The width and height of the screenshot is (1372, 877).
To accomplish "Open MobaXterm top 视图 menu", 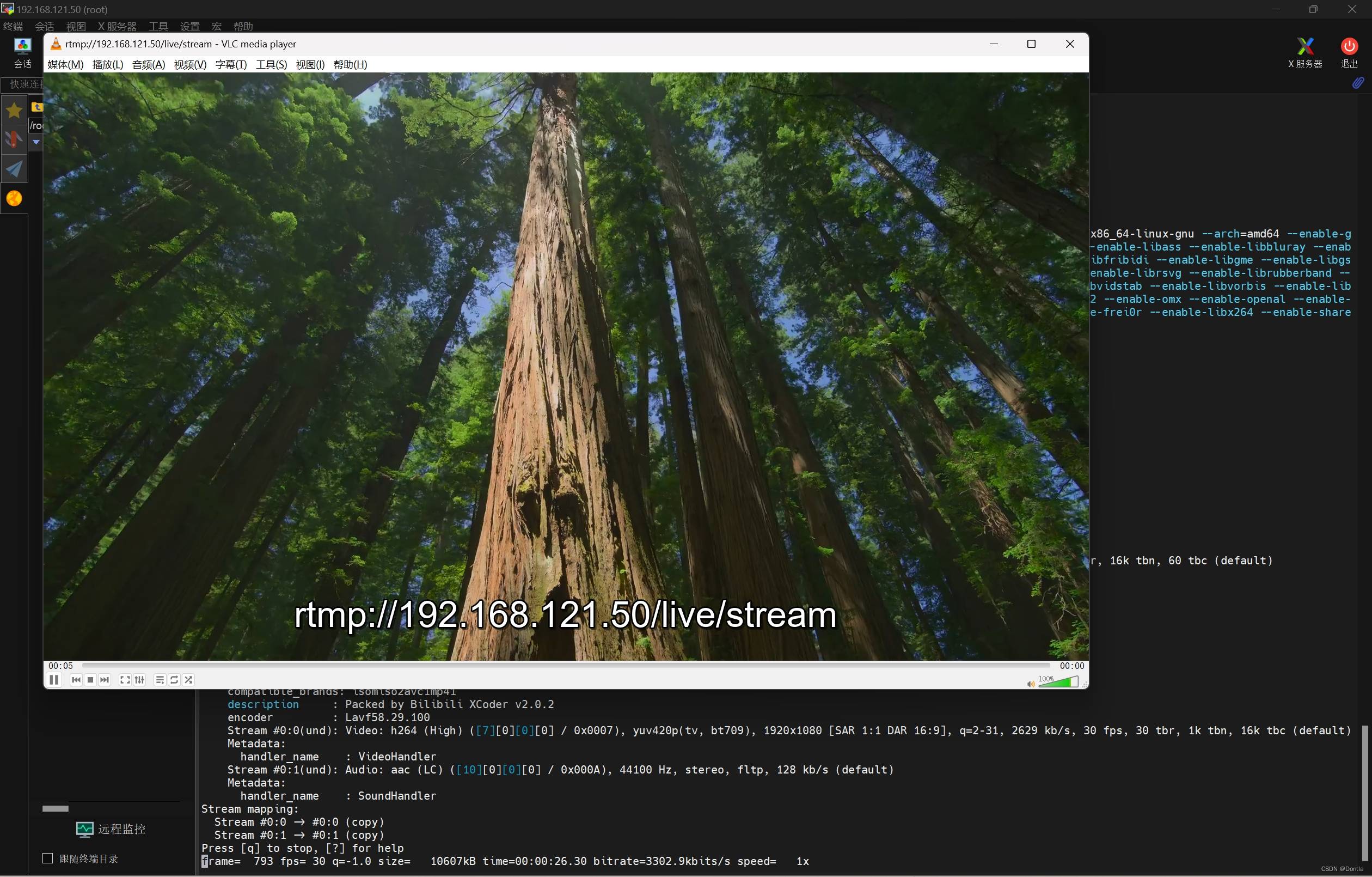I will pos(76,26).
